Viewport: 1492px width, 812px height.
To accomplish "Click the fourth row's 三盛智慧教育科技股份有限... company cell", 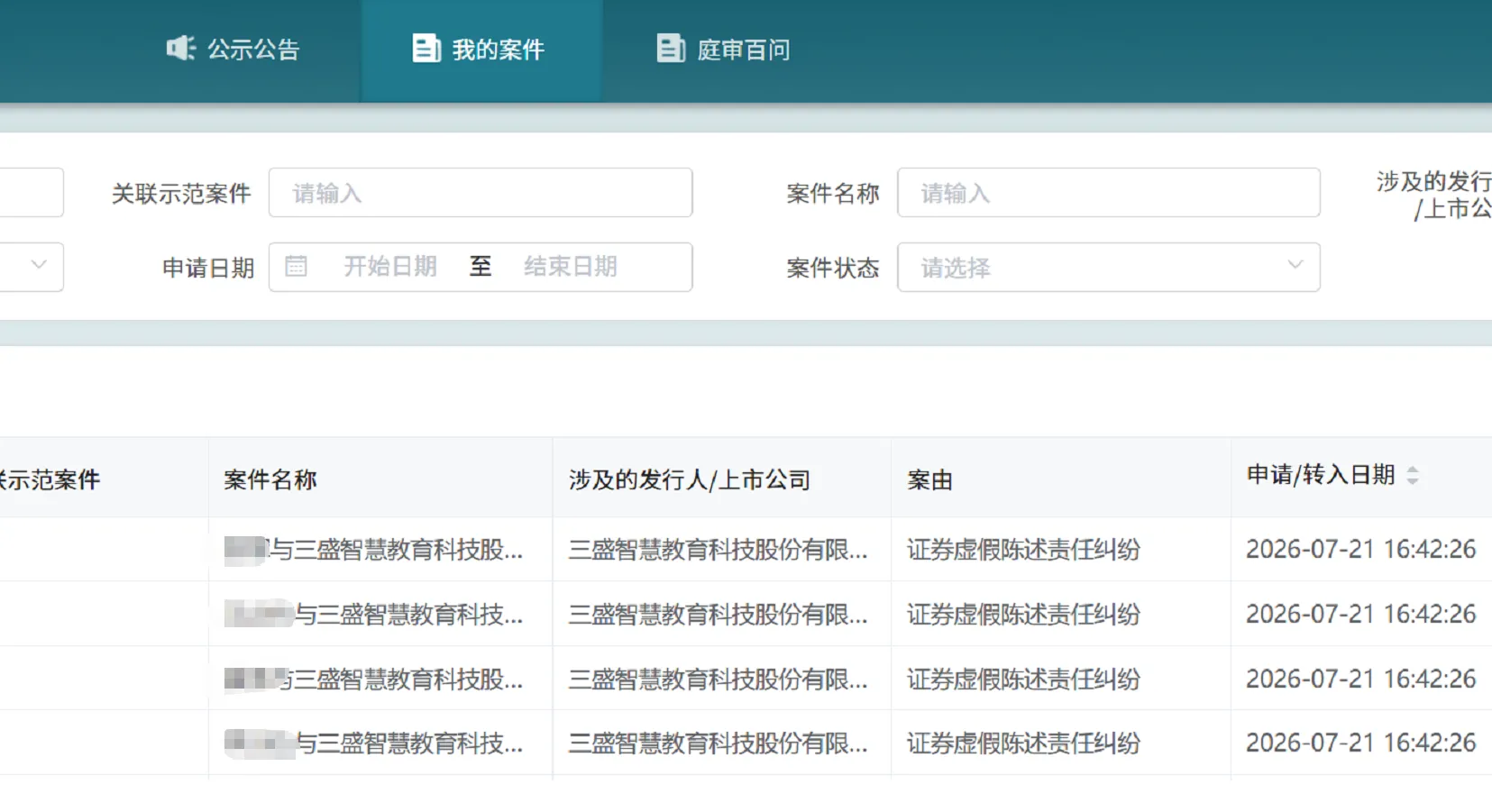I will [718, 744].
